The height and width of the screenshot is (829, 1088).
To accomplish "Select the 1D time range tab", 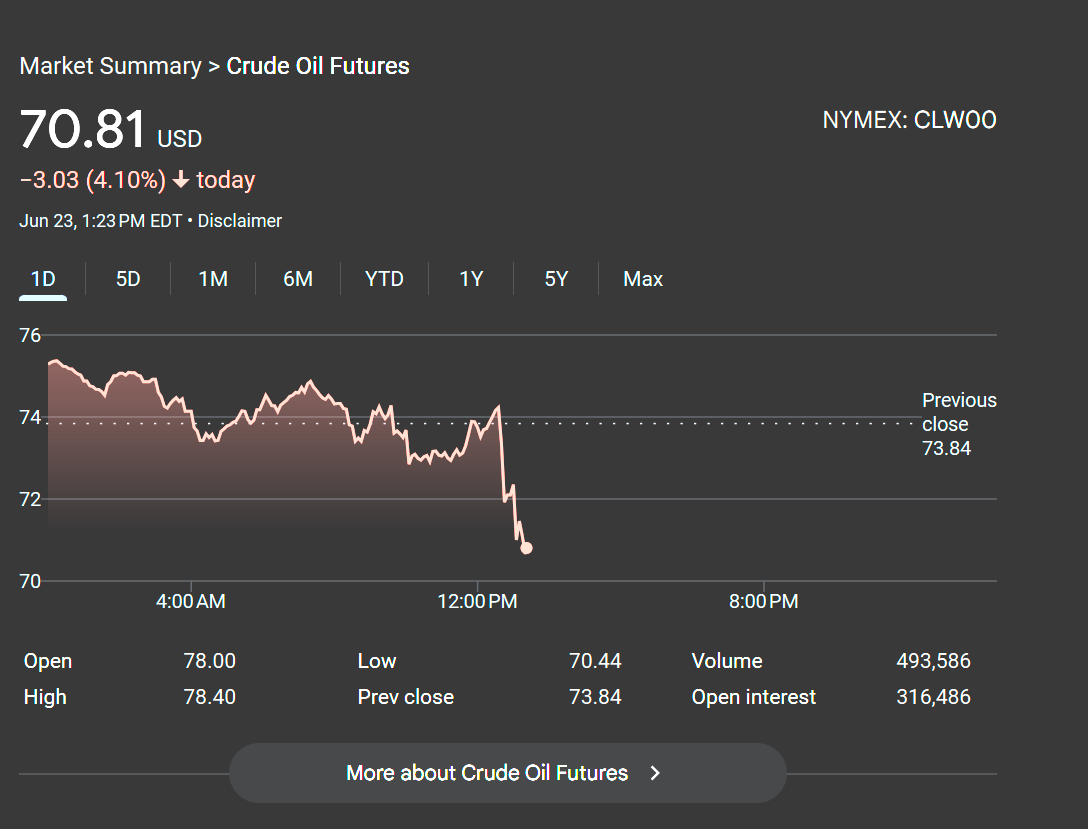I will [43, 279].
